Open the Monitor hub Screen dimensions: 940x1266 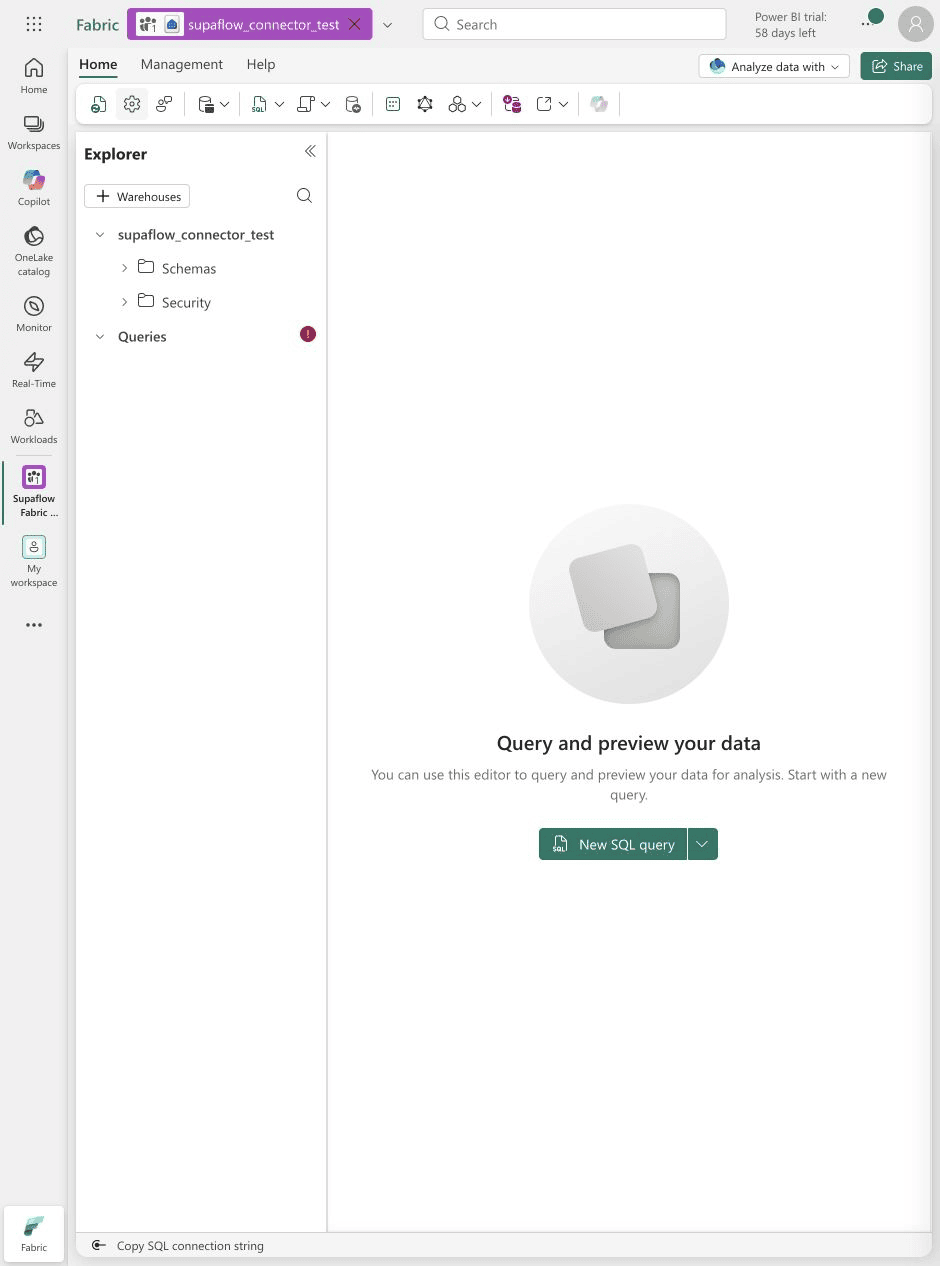click(x=34, y=314)
